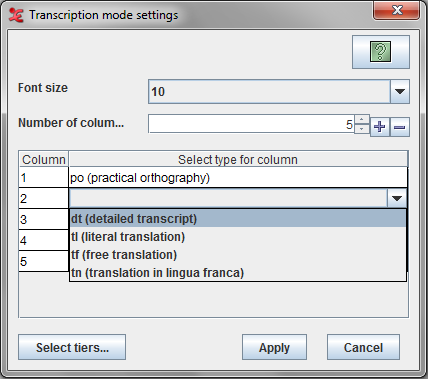428x379 pixels.
Task: Apply the transcription mode settings
Action: 274,347
